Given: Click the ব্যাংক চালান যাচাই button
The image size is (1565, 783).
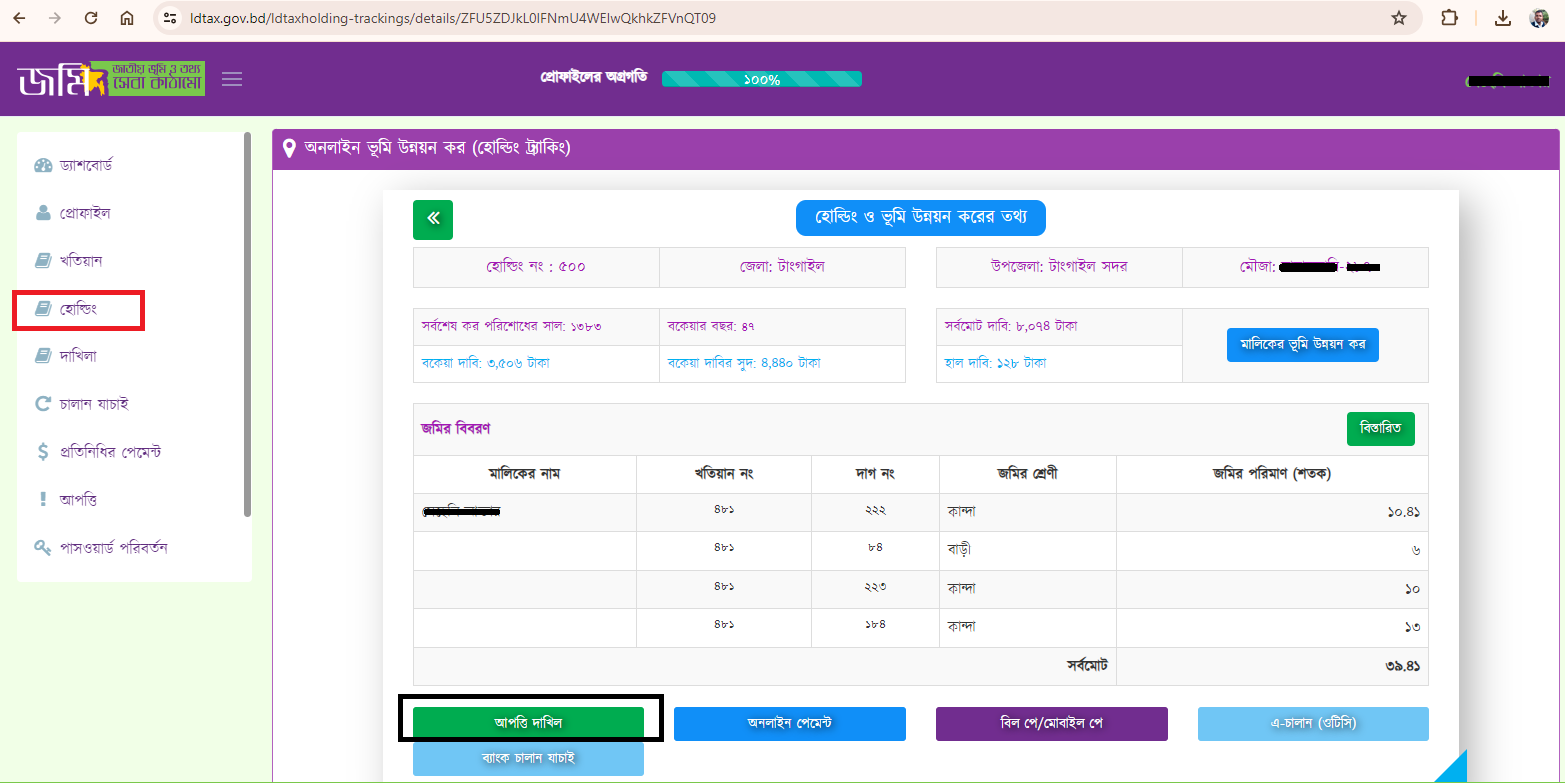Looking at the screenshot, I should pos(528,759).
